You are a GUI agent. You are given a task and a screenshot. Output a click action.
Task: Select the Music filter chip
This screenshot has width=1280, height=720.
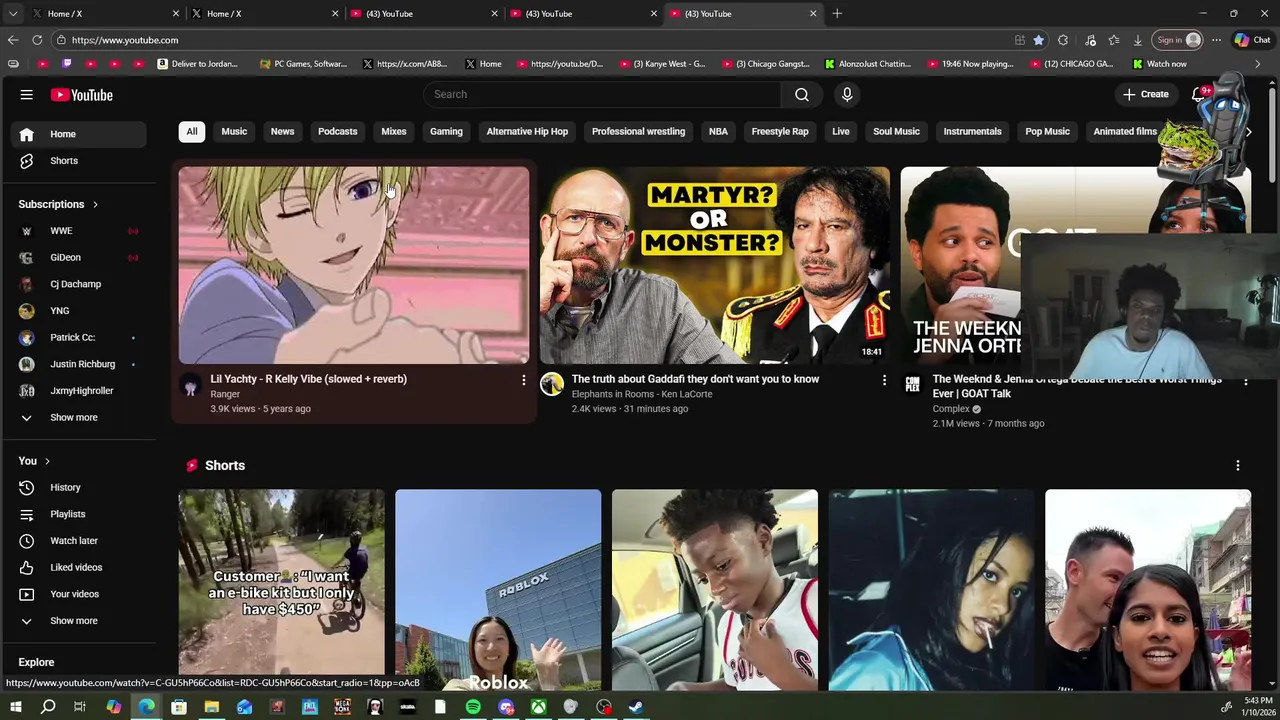click(234, 131)
